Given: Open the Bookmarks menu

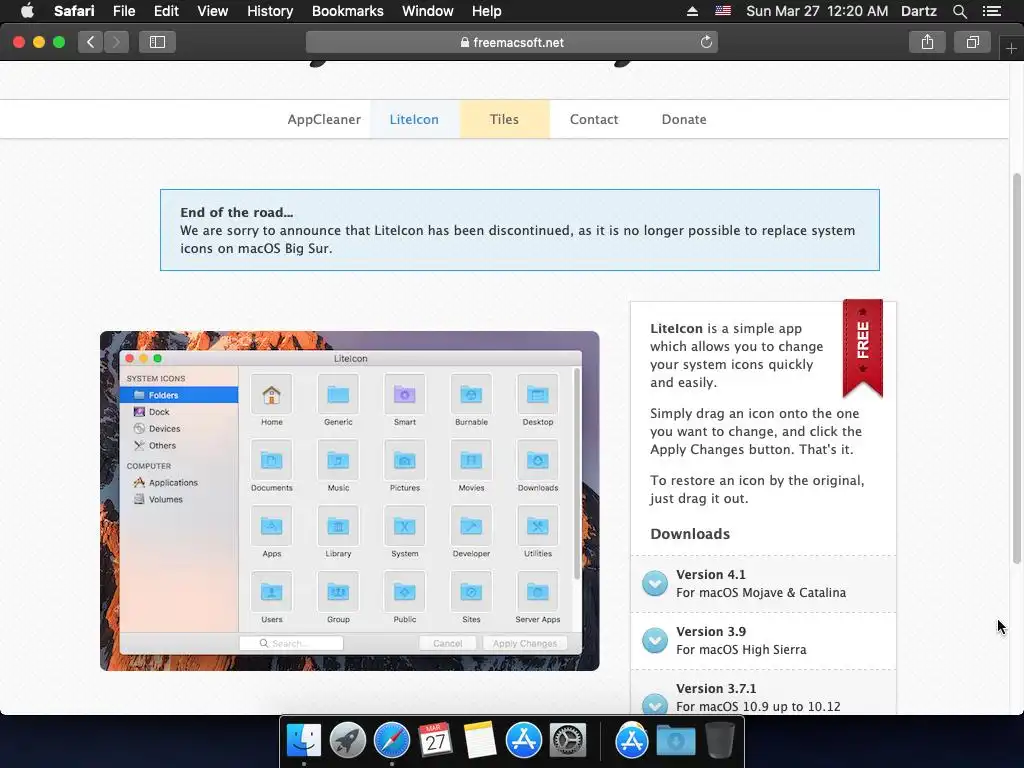Looking at the screenshot, I should click(347, 11).
